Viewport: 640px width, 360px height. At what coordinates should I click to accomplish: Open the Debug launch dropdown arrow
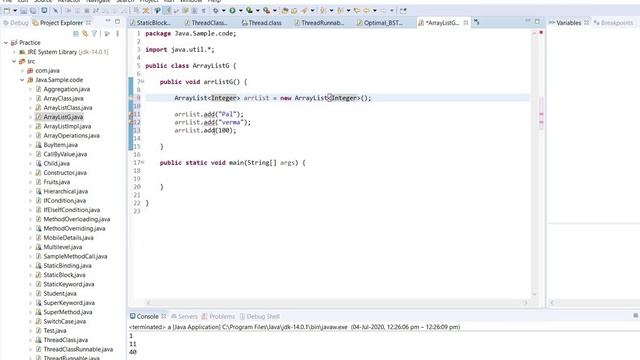223,11
